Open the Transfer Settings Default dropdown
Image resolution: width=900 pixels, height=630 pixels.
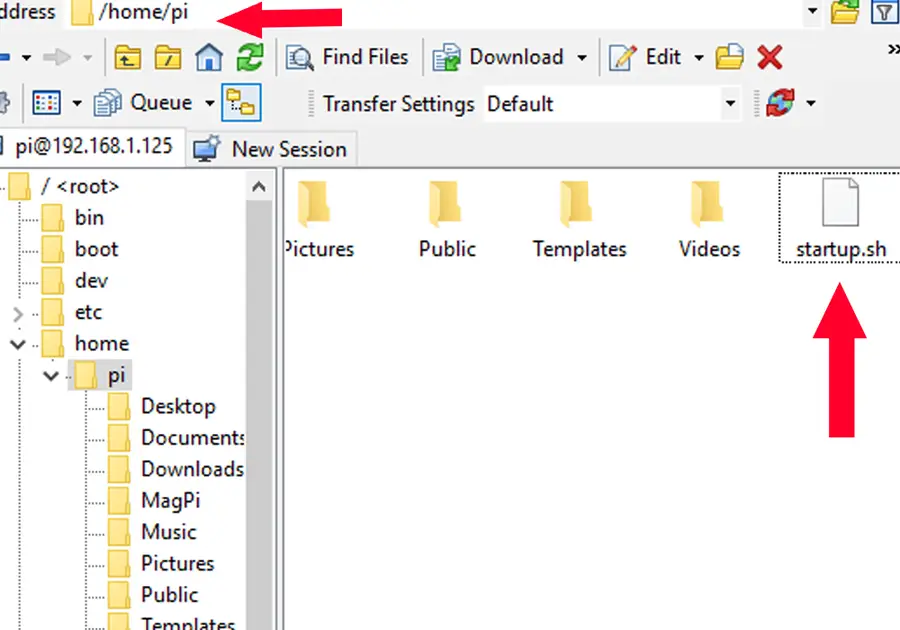(730, 104)
